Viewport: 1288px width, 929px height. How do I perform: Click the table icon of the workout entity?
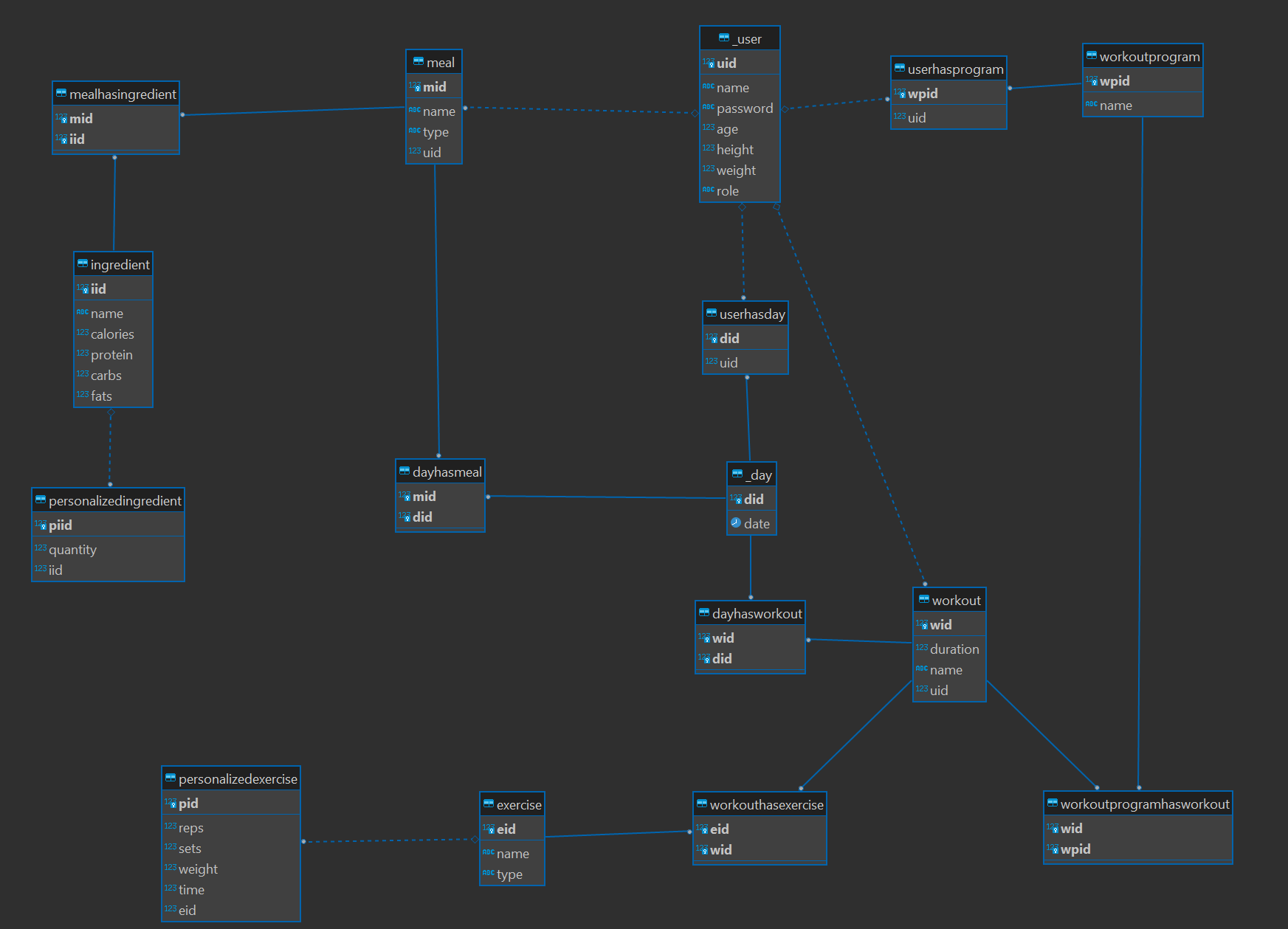point(923,600)
